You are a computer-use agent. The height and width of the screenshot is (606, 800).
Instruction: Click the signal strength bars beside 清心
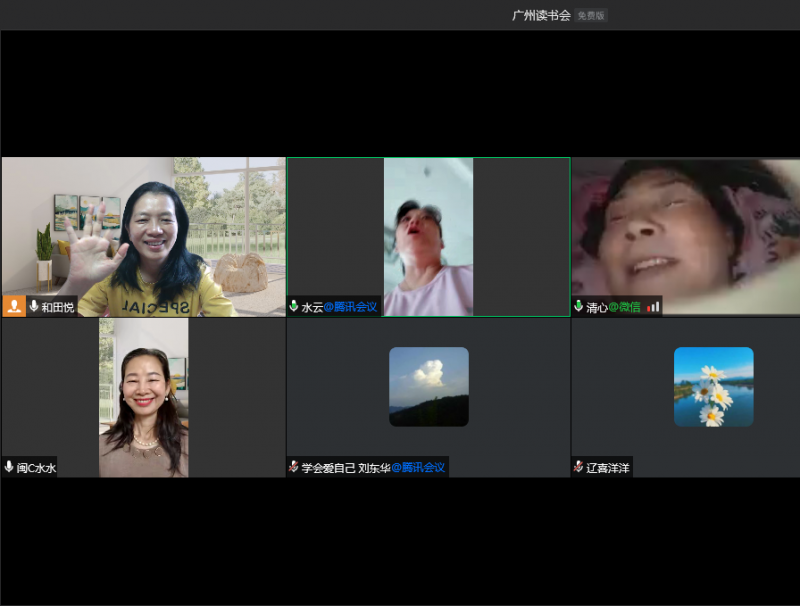click(x=654, y=306)
